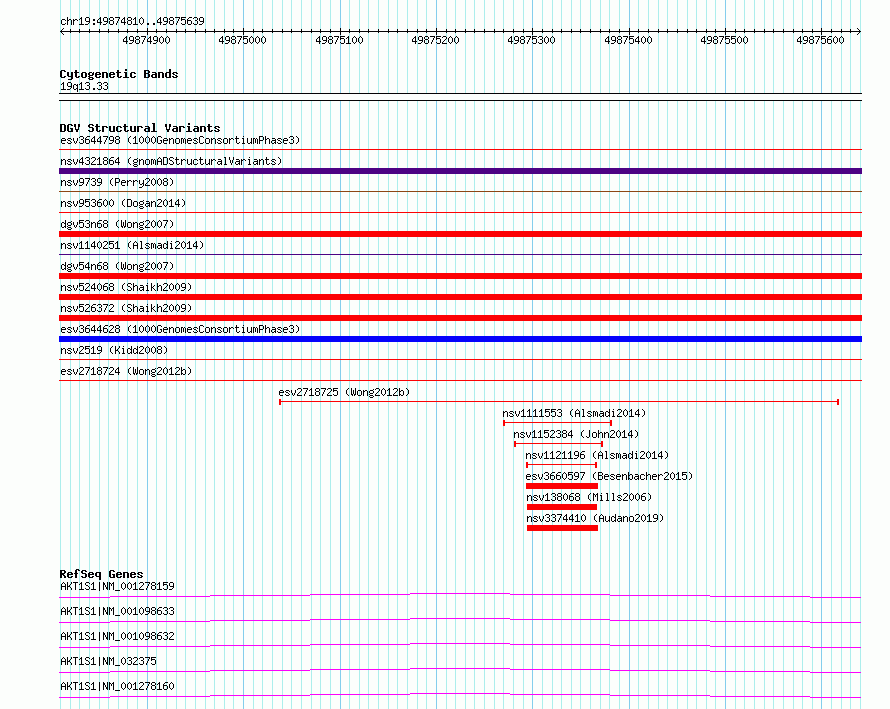Click the nsv1121196 span line

[x=561, y=465]
